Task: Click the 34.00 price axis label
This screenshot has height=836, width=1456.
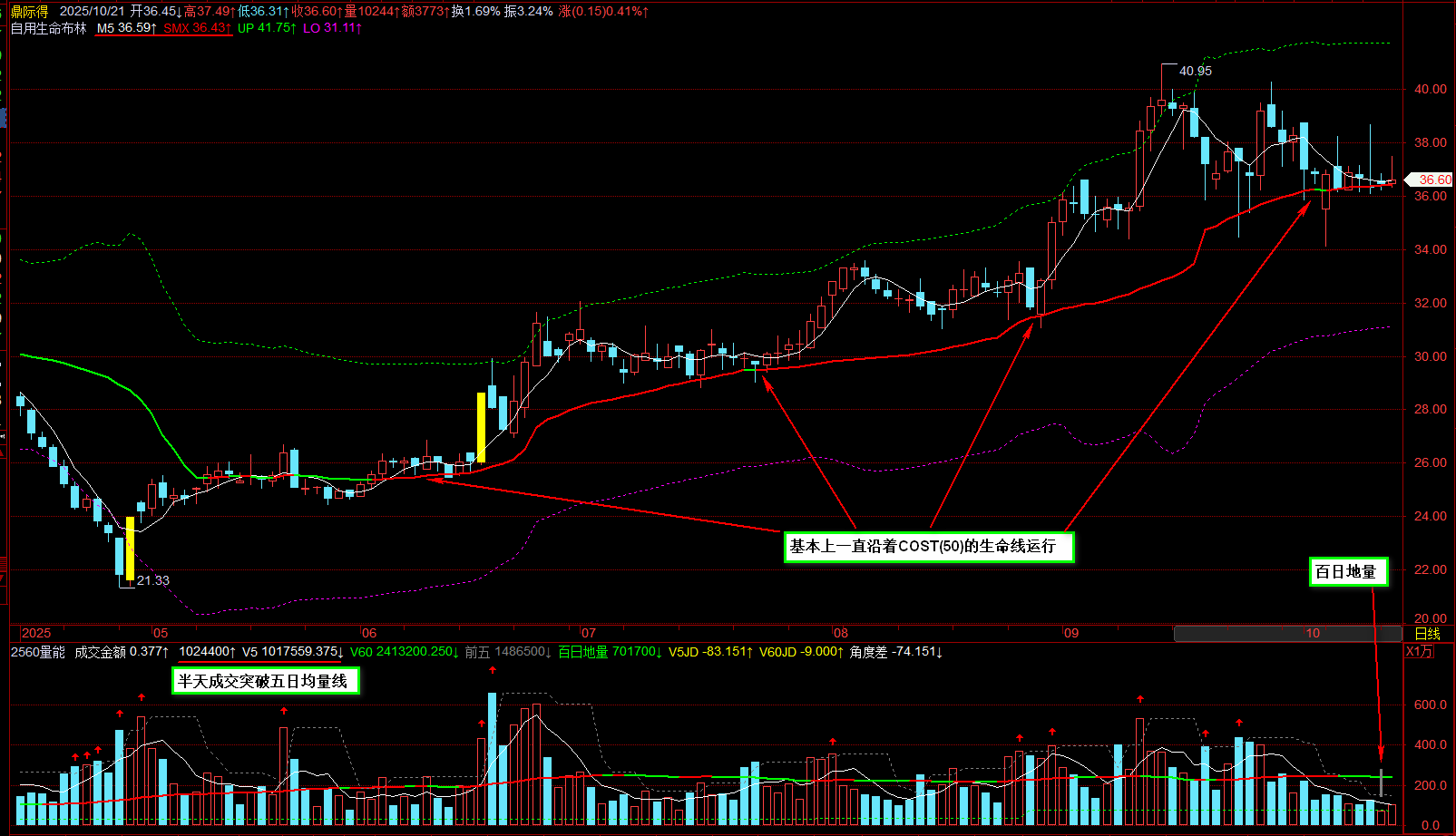Action: 1431,249
